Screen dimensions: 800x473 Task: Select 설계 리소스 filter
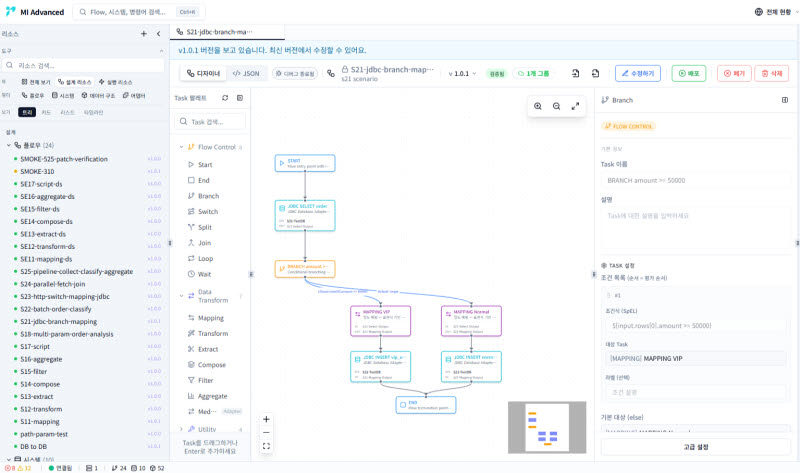click(74, 82)
